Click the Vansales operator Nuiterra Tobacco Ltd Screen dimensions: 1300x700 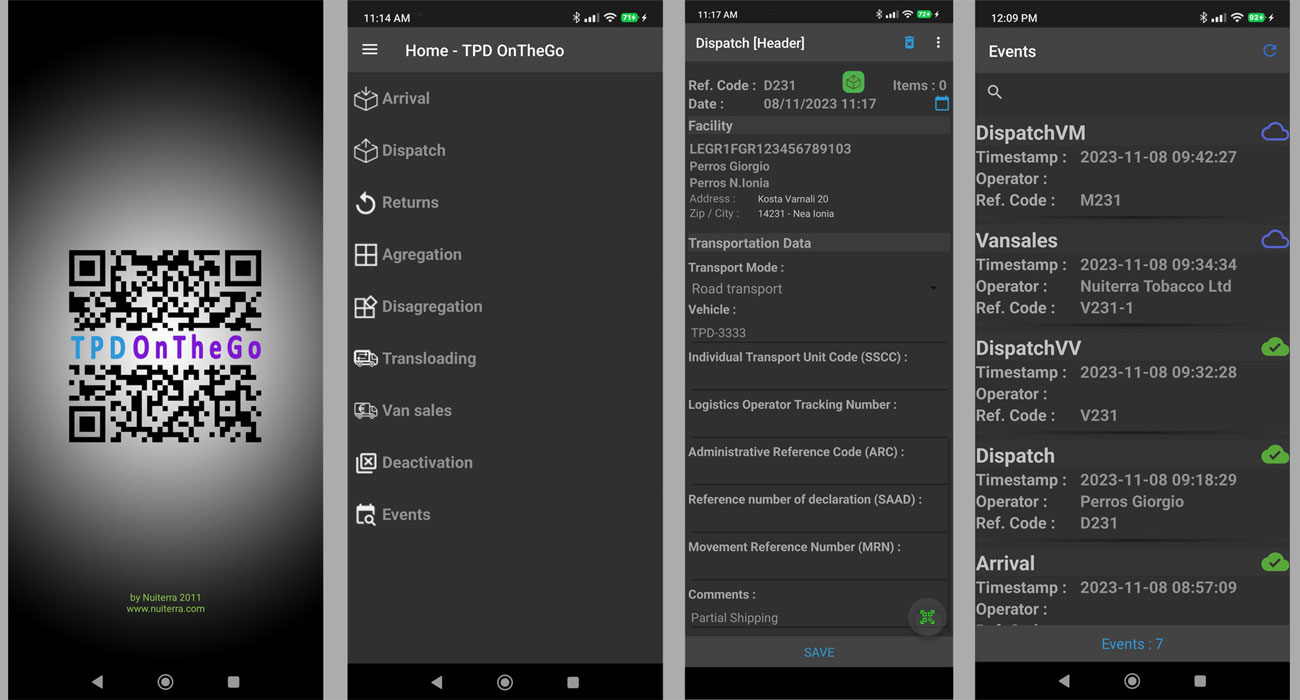pos(1156,286)
